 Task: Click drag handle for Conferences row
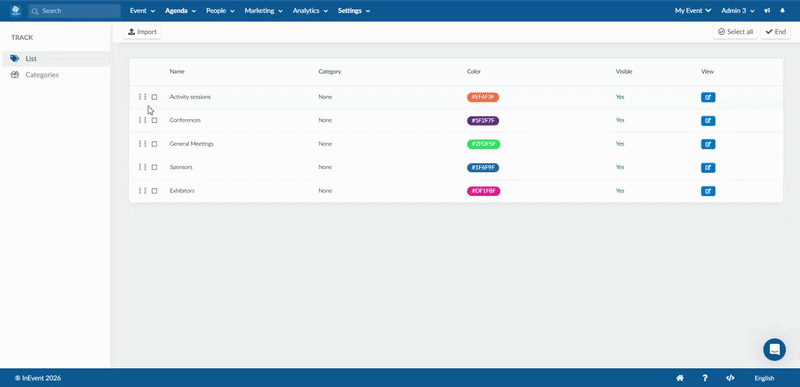pyautogui.click(x=142, y=120)
